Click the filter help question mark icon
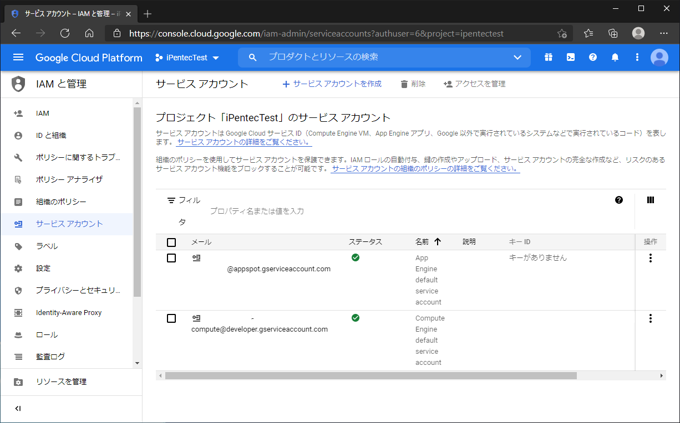Viewport: 680px width, 423px height. [x=619, y=200]
